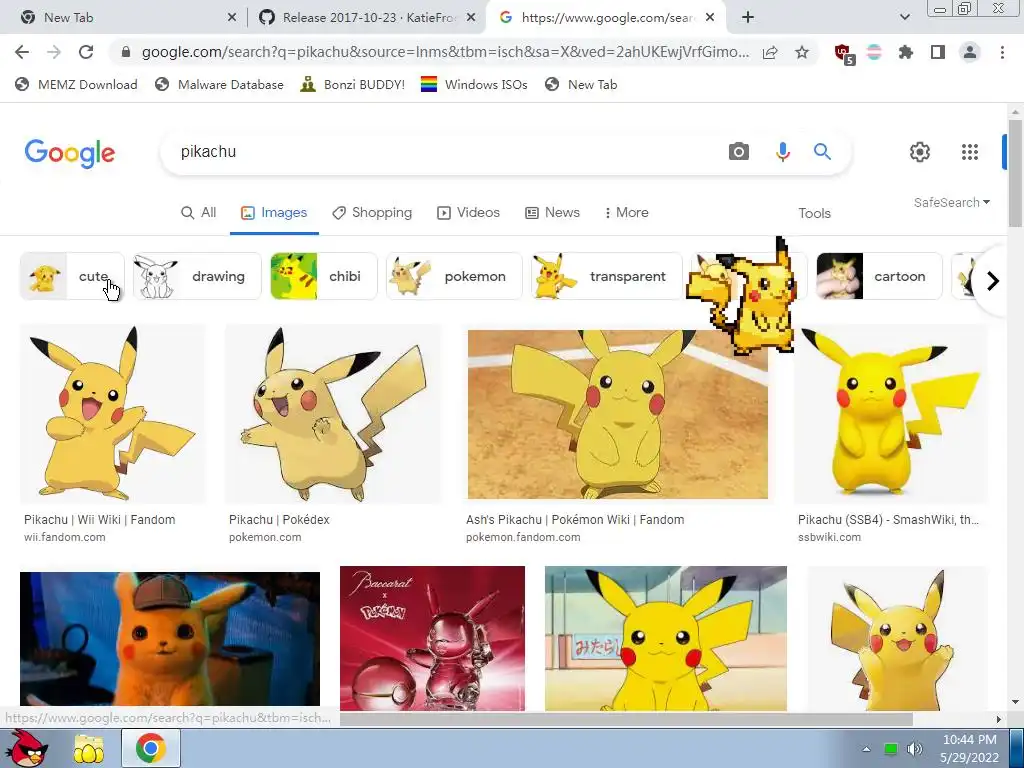1024x768 pixels.
Task: Open volume speaker in system tray
Action: coord(914,749)
